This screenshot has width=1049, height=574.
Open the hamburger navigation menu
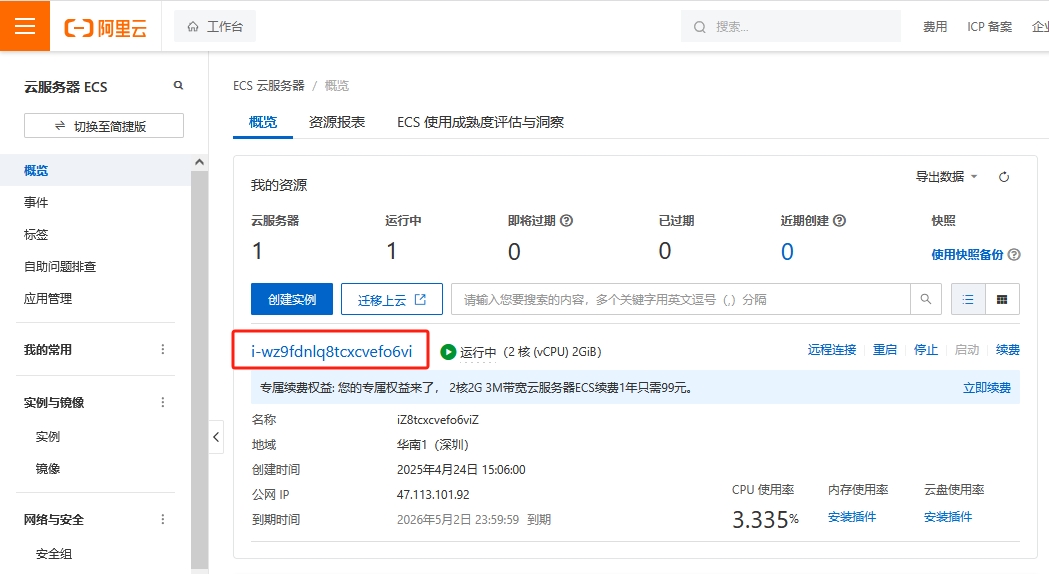tap(25, 26)
